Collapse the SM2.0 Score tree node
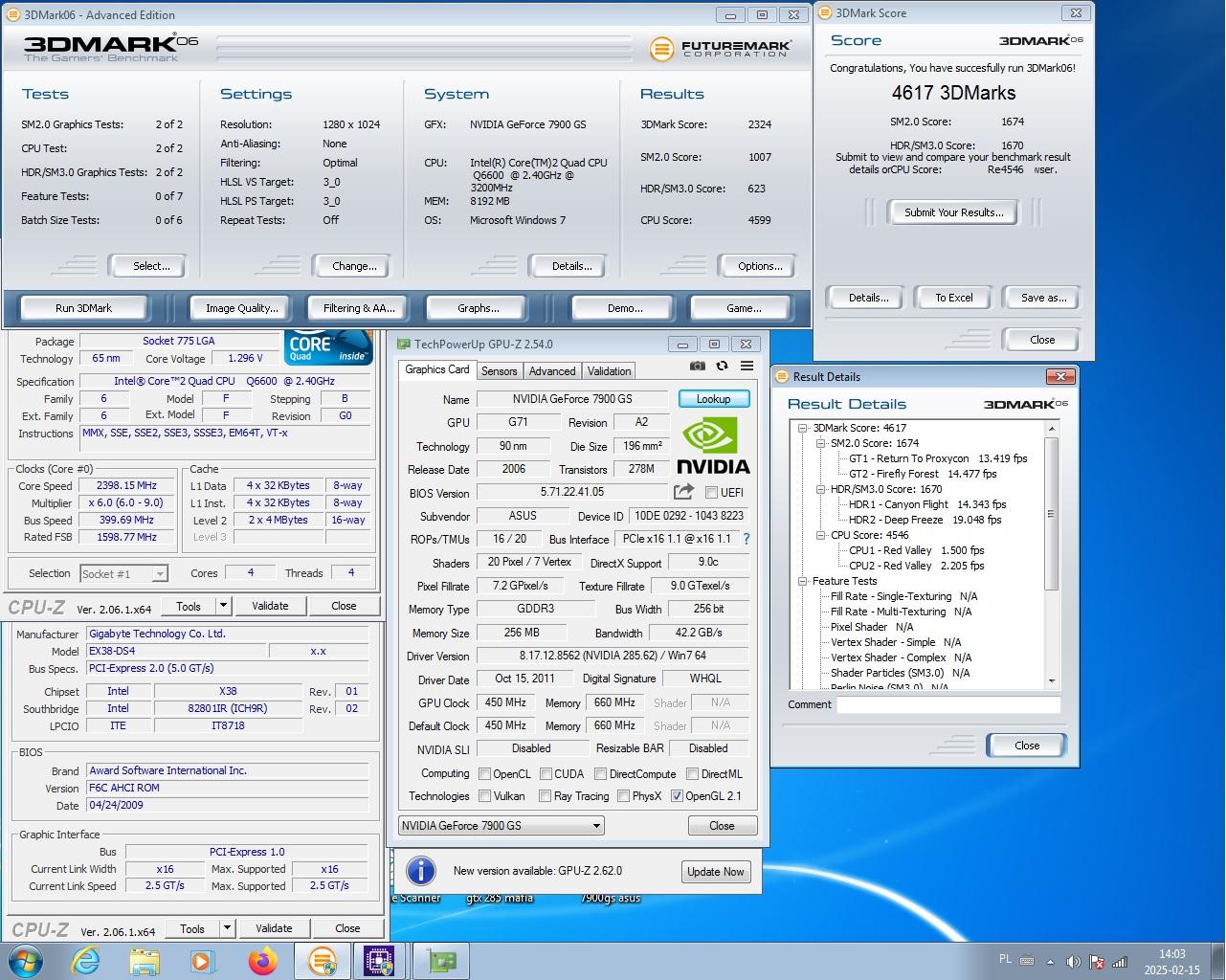 pos(820,443)
